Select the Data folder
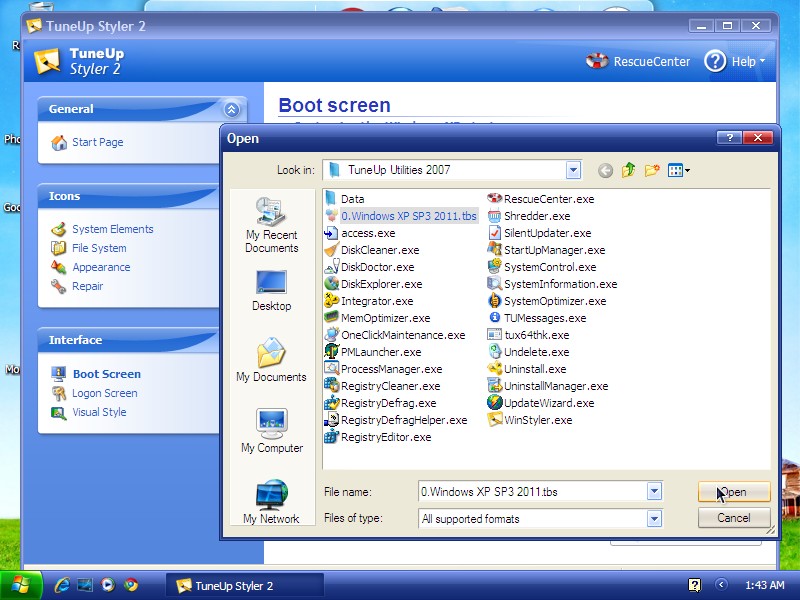 tap(344, 199)
